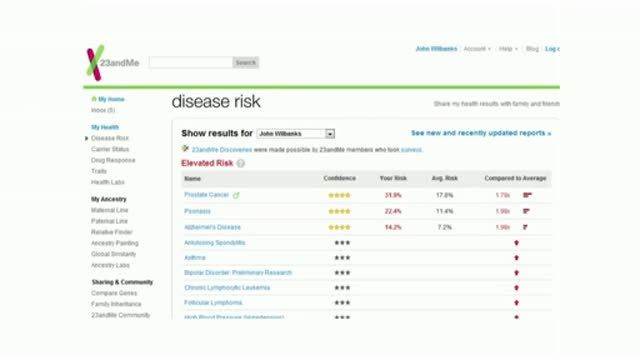The image size is (640, 360).
Task: Open Paternal Line under My Ancestry
Action: pyautogui.click(x=109, y=221)
